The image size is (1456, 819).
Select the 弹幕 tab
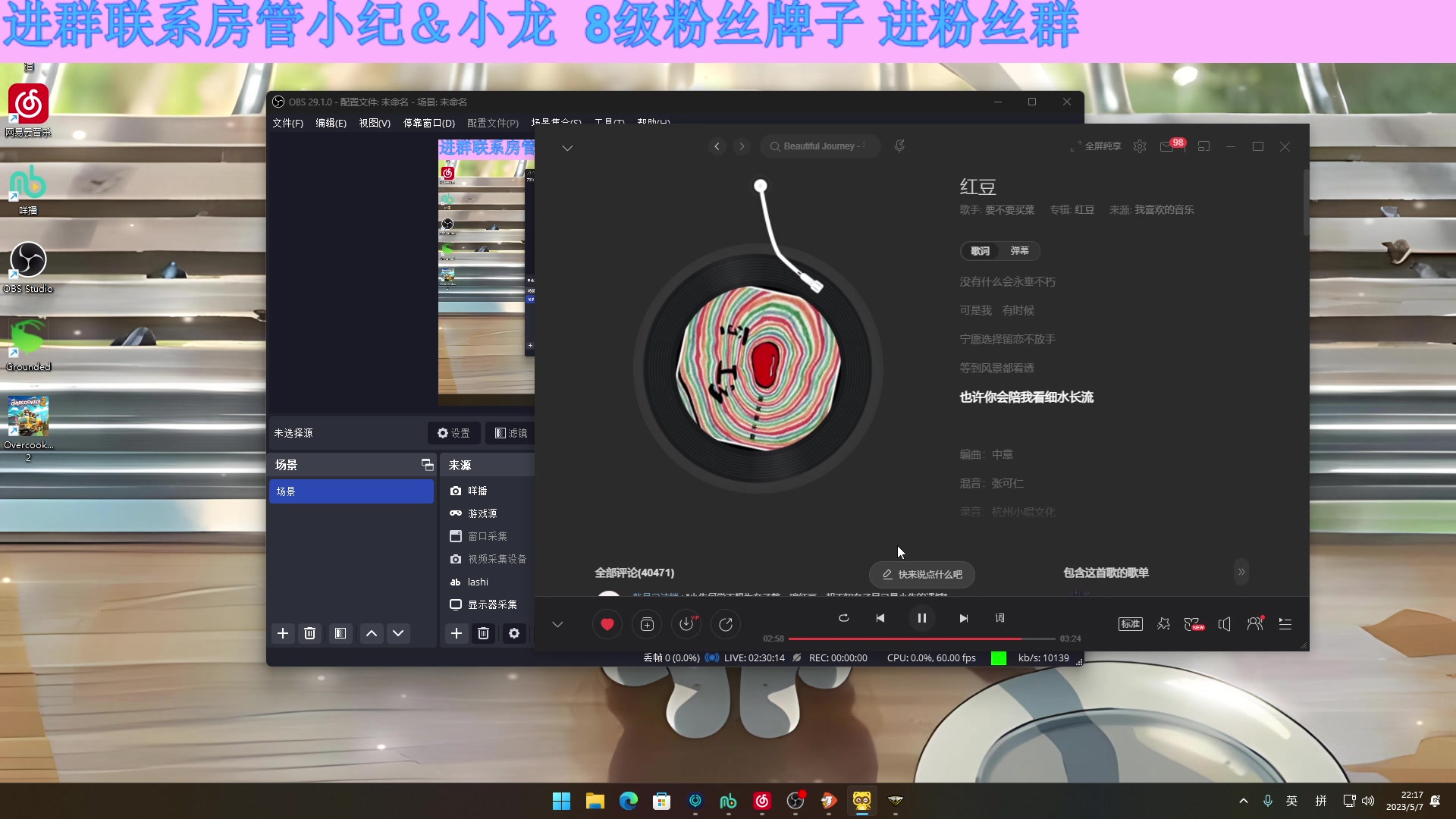point(1020,251)
